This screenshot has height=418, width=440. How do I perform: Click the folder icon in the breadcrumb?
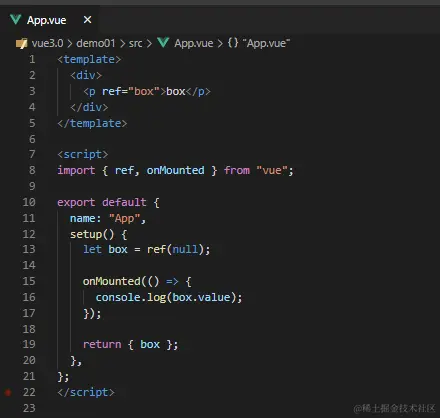[22, 43]
